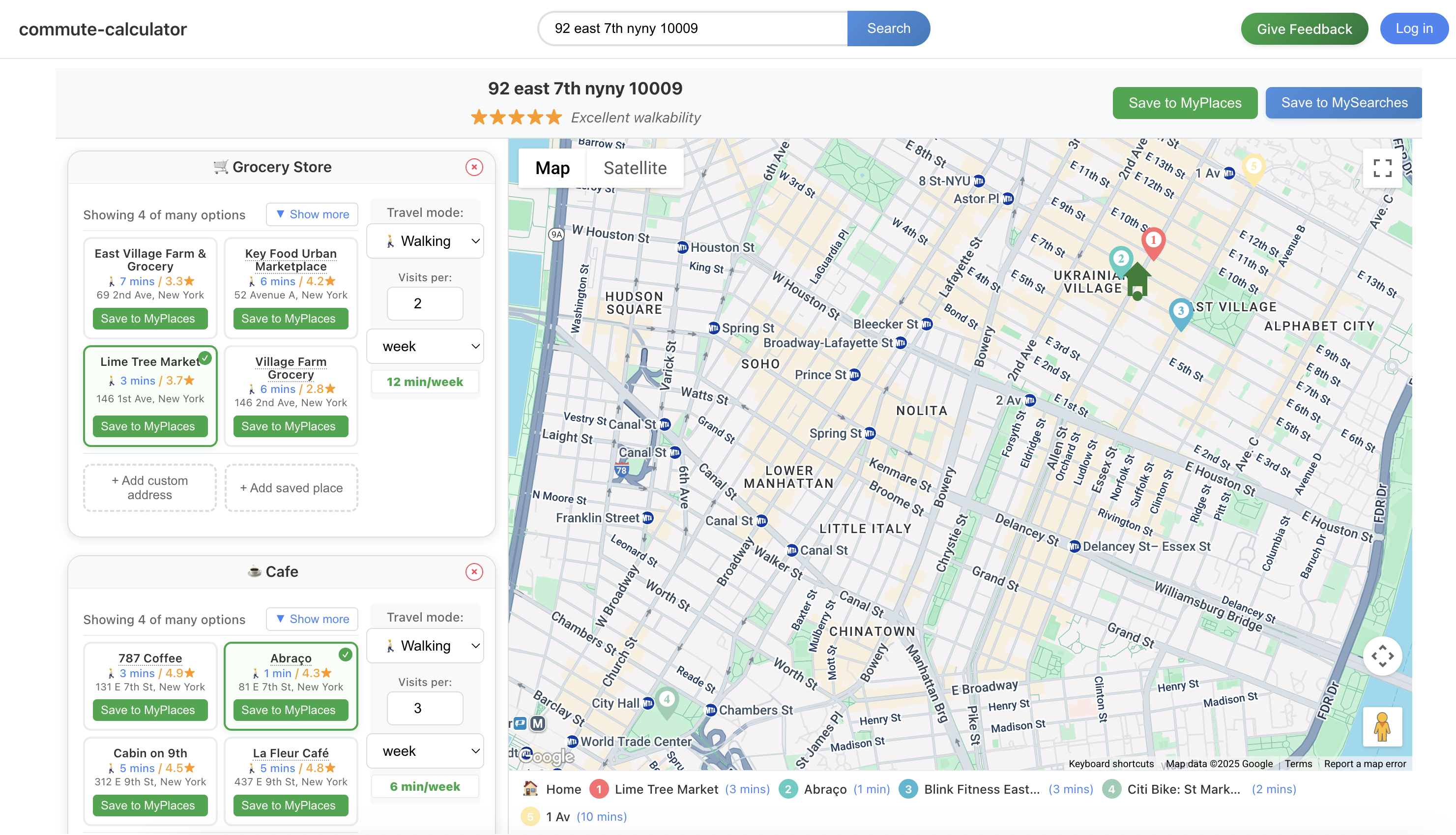The height and width of the screenshot is (835, 1456).
Task: Click Report a map error link
Action: [1365, 764]
